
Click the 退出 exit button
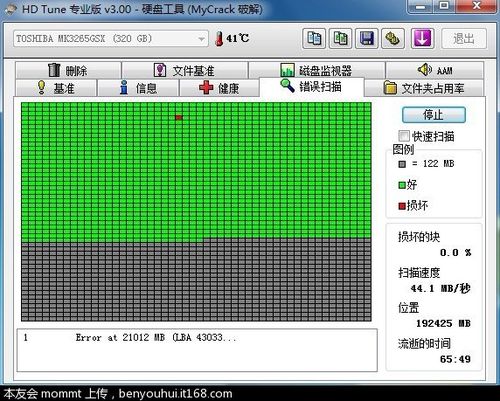pos(464,39)
